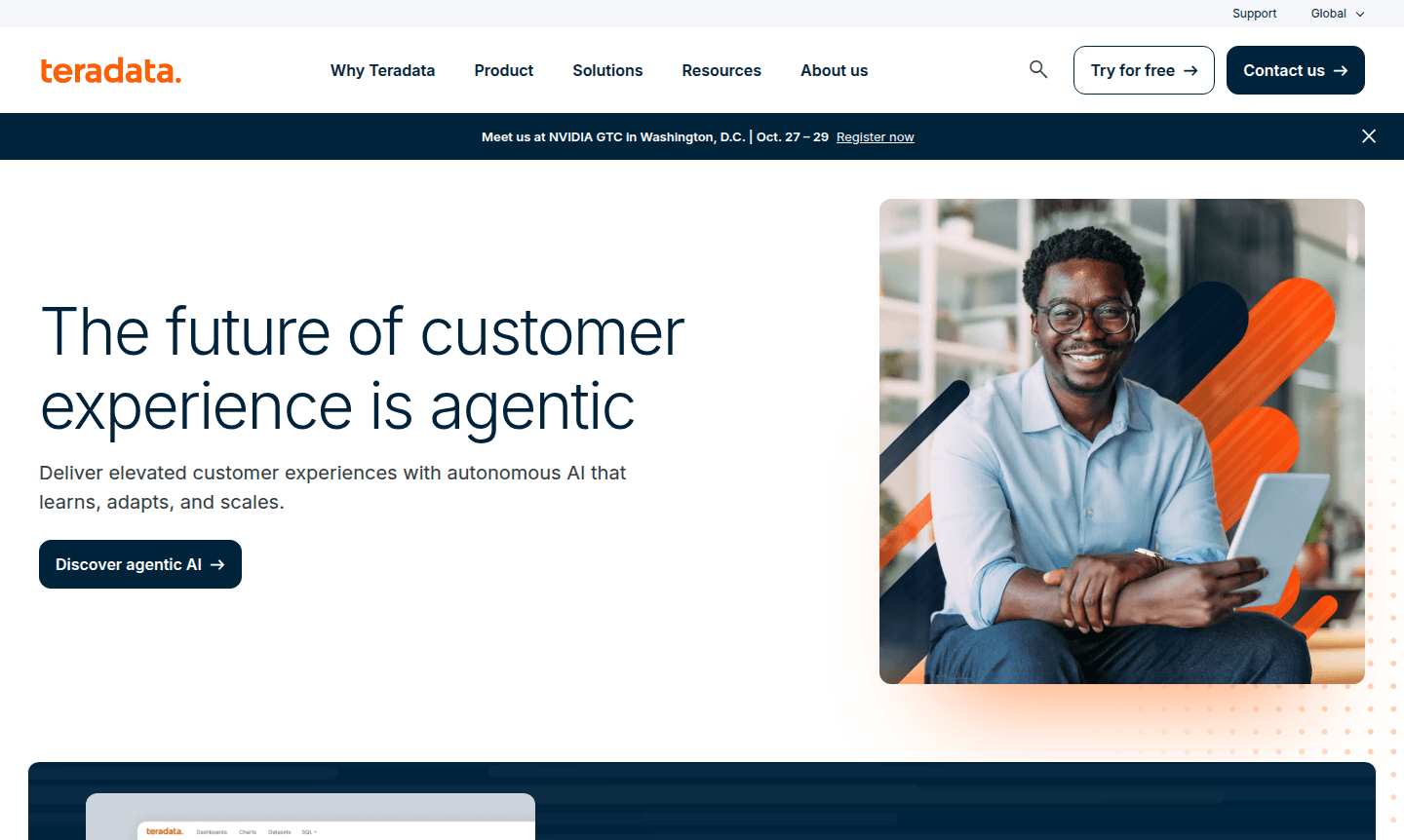Image resolution: width=1404 pixels, height=840 pixels.
Task: Dismiss the NVIDIA GTC banner with the X
Action: tap(1369, 136)
